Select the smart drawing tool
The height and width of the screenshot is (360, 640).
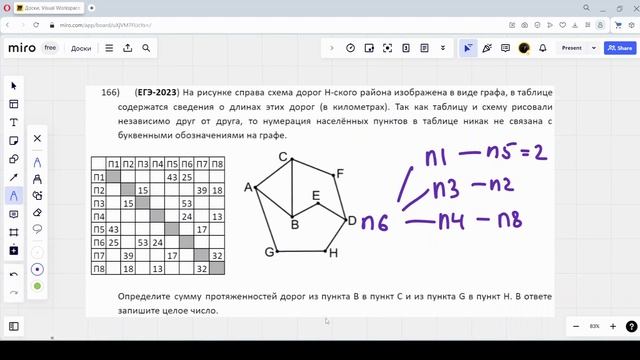point(37,196)
